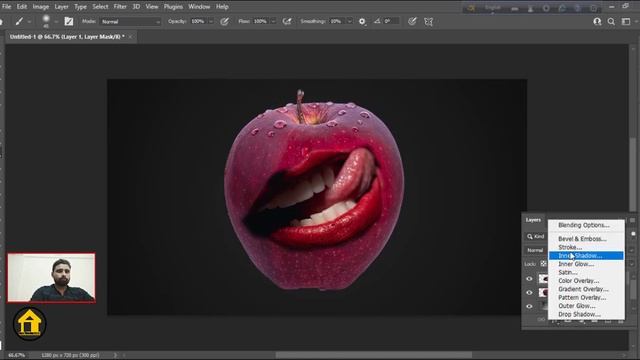Screen dimensions: 640x360
Task: Open the Type menu
Action: 80,7
